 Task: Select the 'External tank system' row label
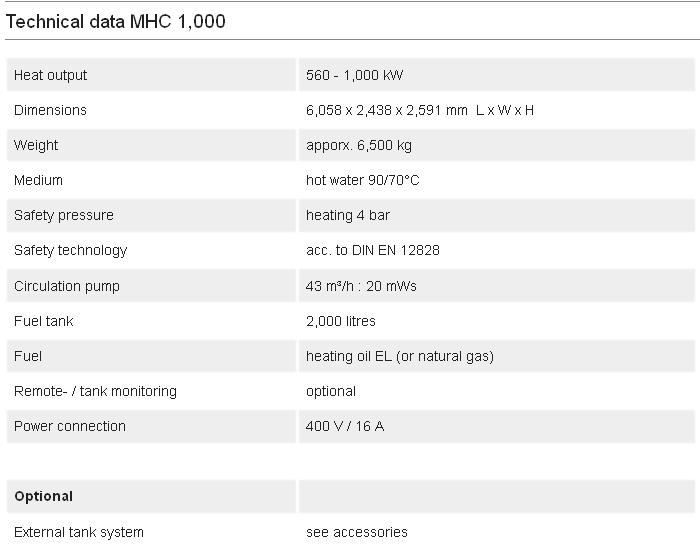point(79,532)
